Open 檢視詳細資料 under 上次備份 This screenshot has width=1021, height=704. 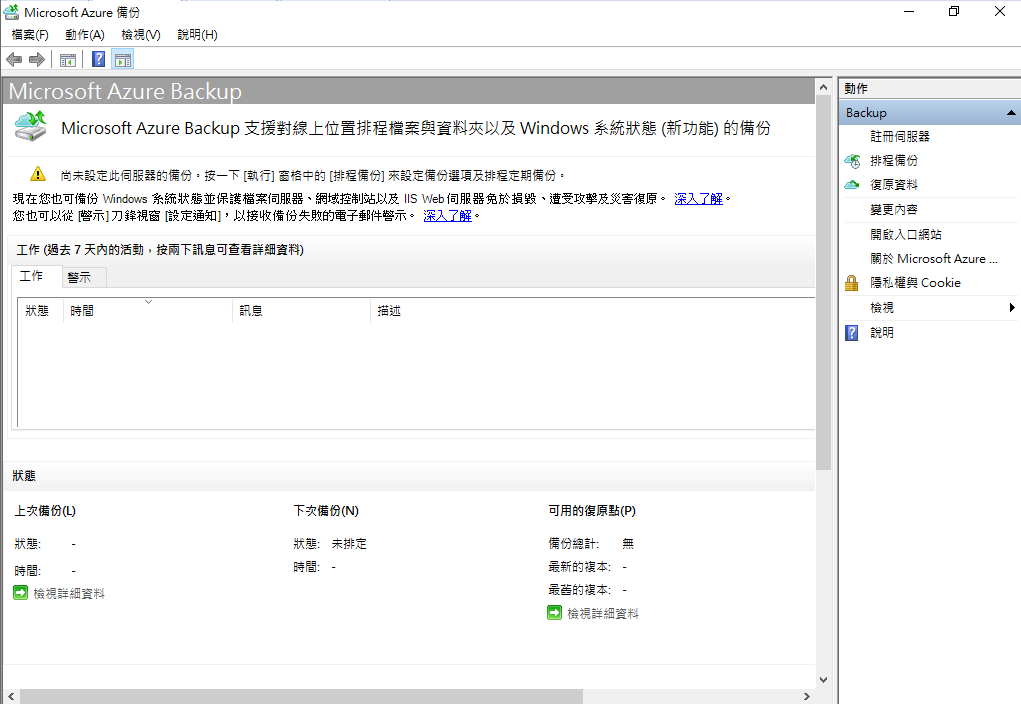[68, 593]
